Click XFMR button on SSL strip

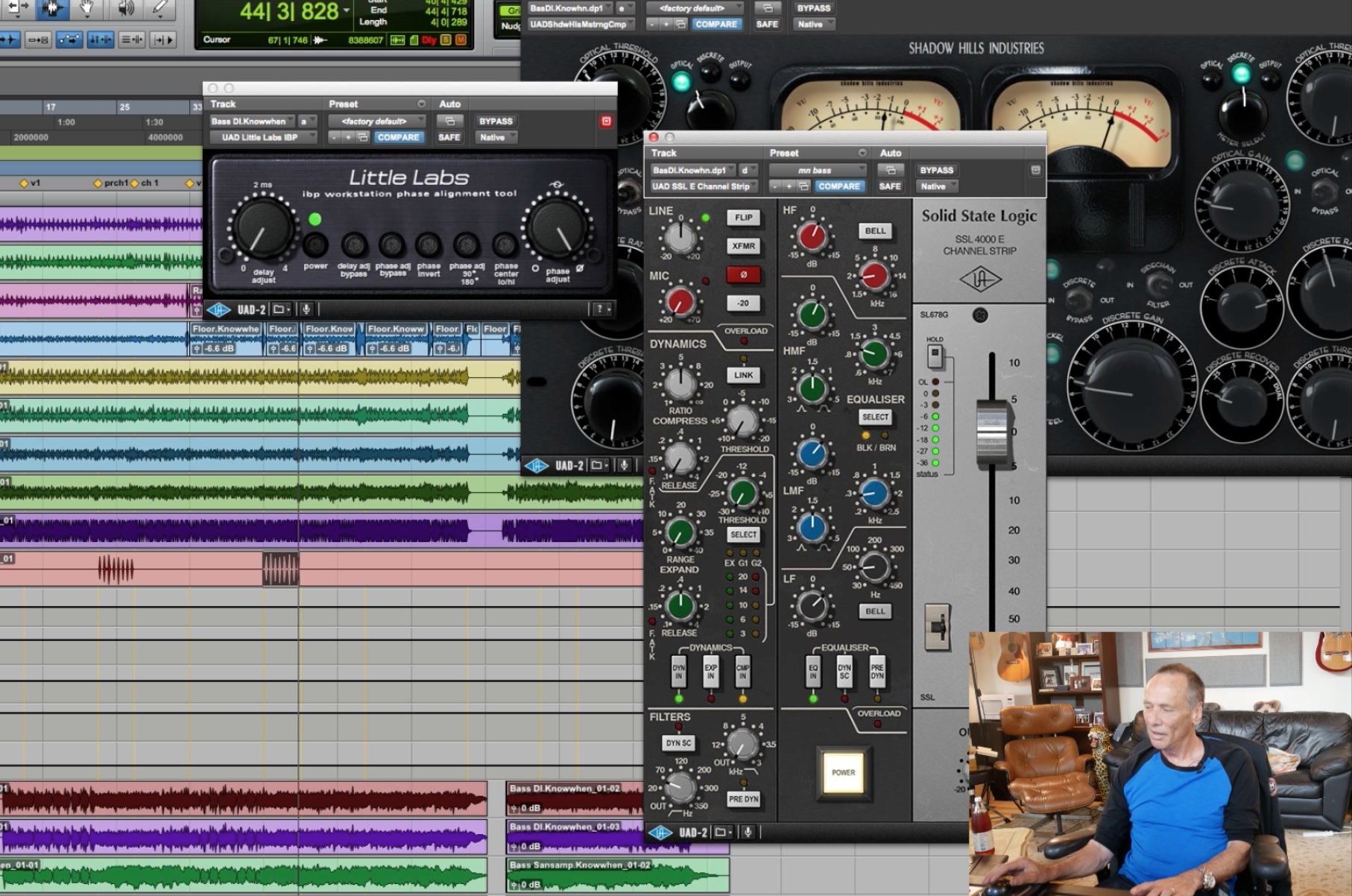point(743,246)
